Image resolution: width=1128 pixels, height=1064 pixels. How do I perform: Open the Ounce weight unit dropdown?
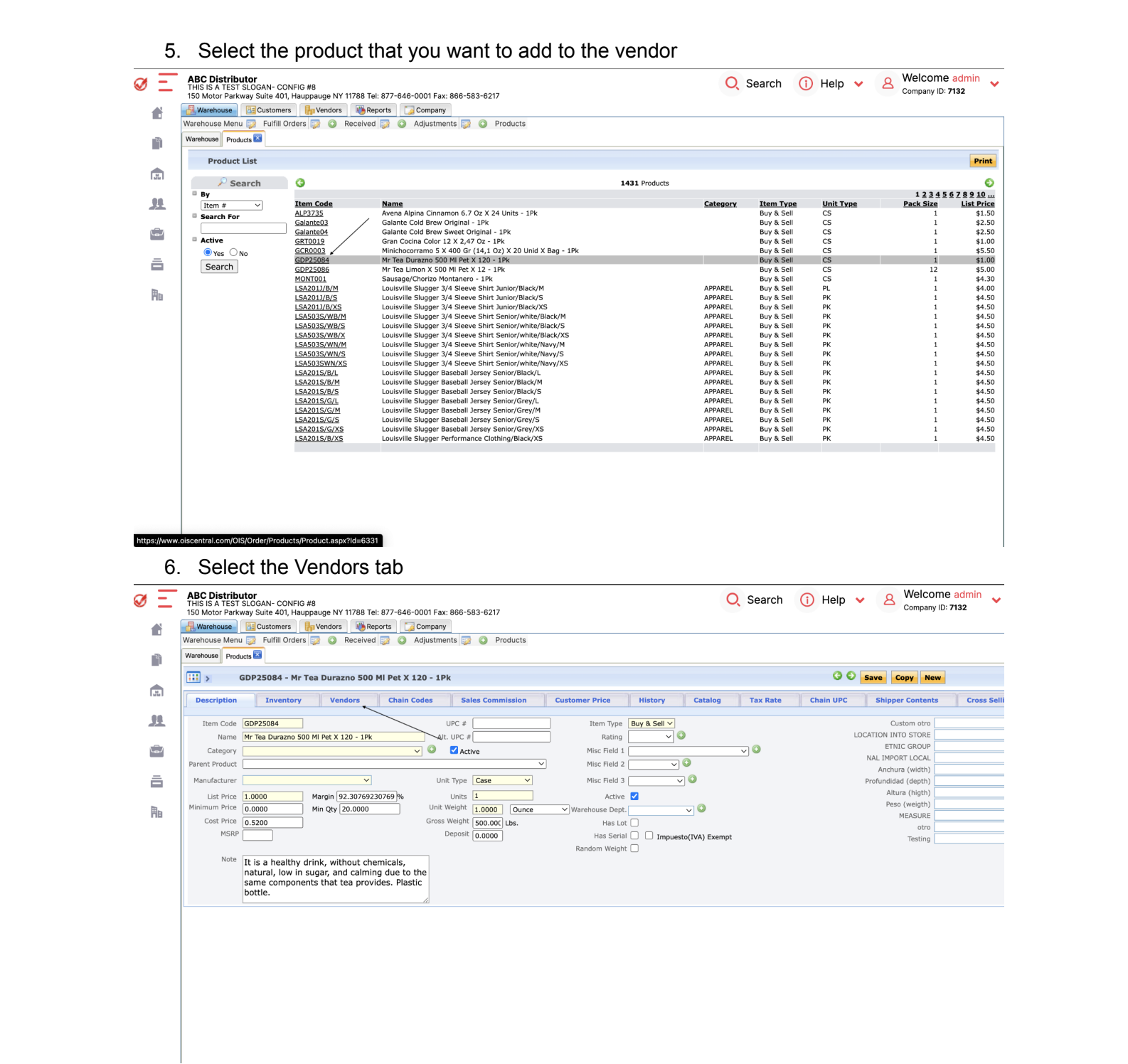tap(540, 810)
